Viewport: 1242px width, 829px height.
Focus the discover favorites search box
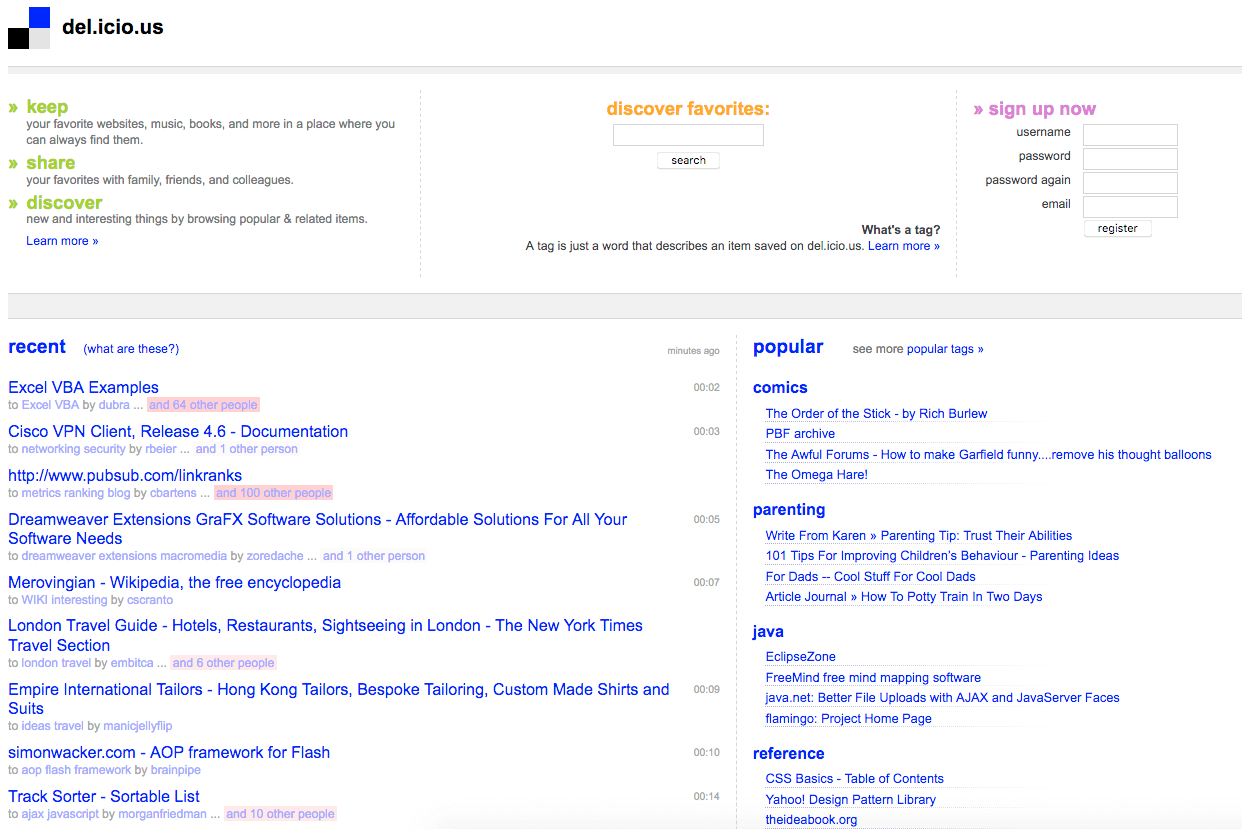[x=688, y=135]
